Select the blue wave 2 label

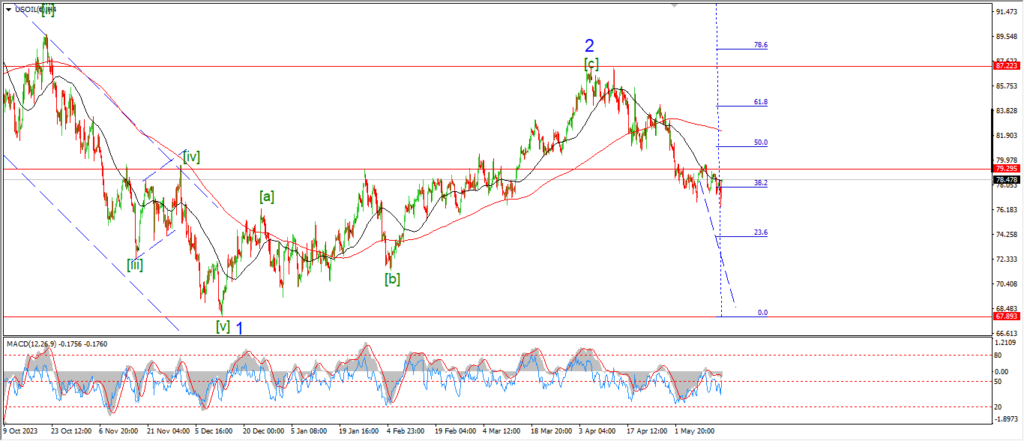click(x=590, y=45)
